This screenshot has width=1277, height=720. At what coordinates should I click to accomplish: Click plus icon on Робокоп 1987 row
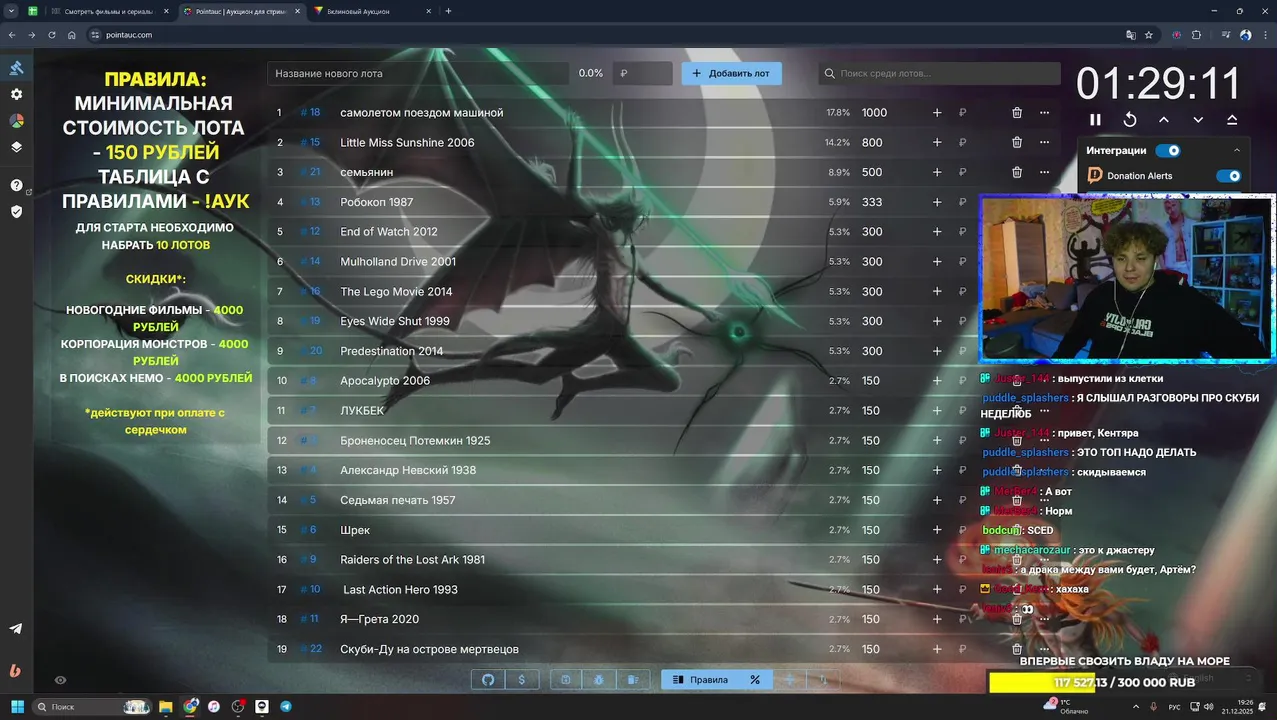[x=937, y=202]
